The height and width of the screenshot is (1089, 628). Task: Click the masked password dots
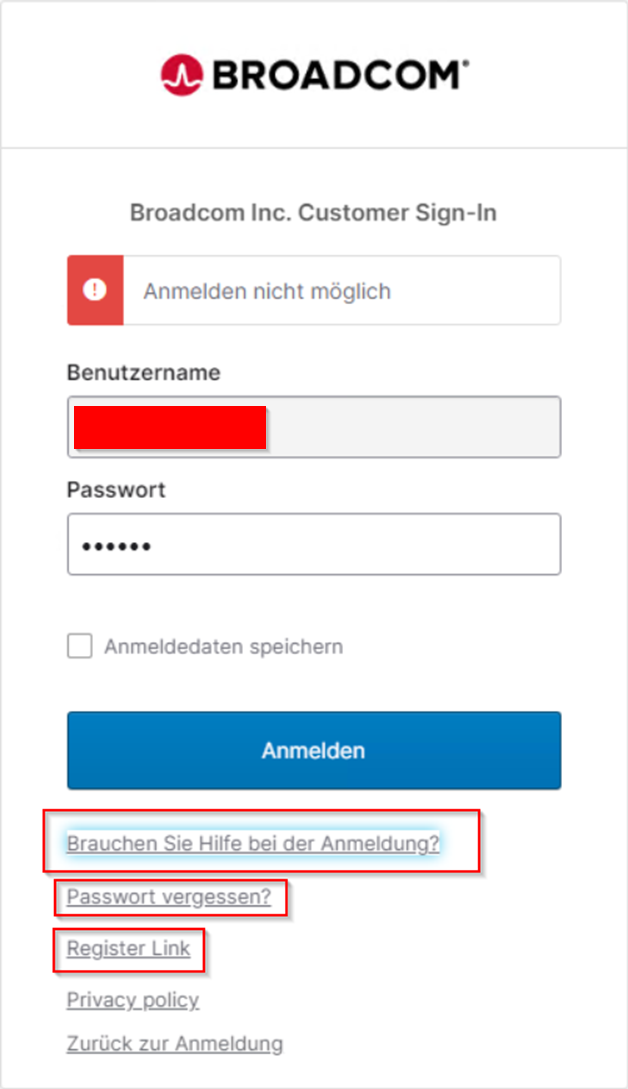coord(117,547)
